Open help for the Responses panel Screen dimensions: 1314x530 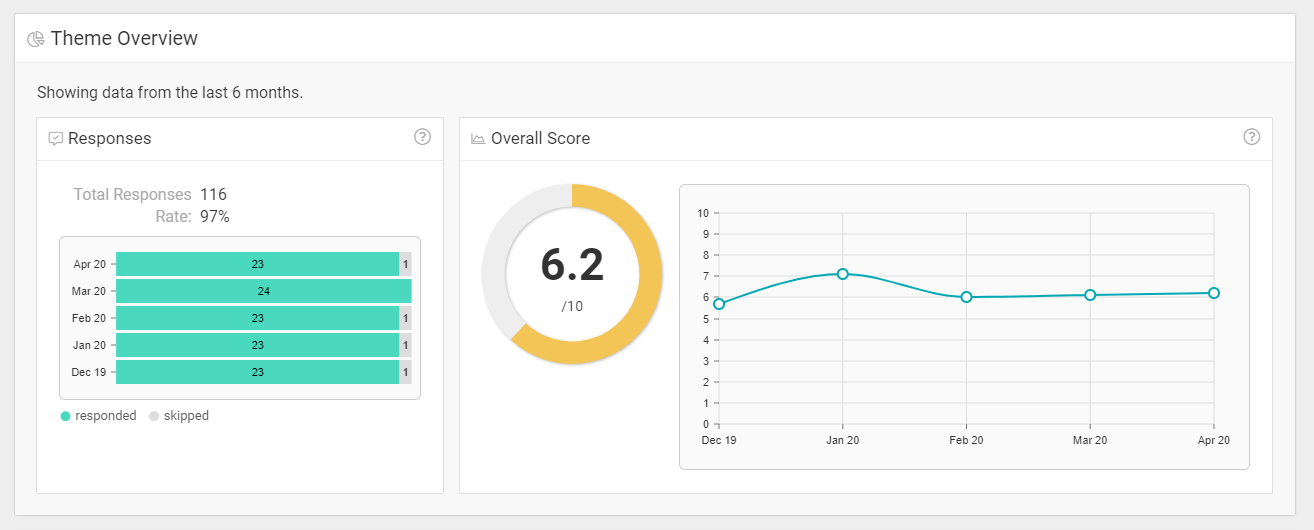click(x=422, y=137)
